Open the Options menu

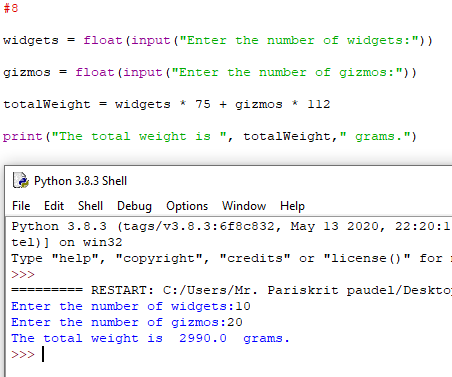click(x=187, y=206)
